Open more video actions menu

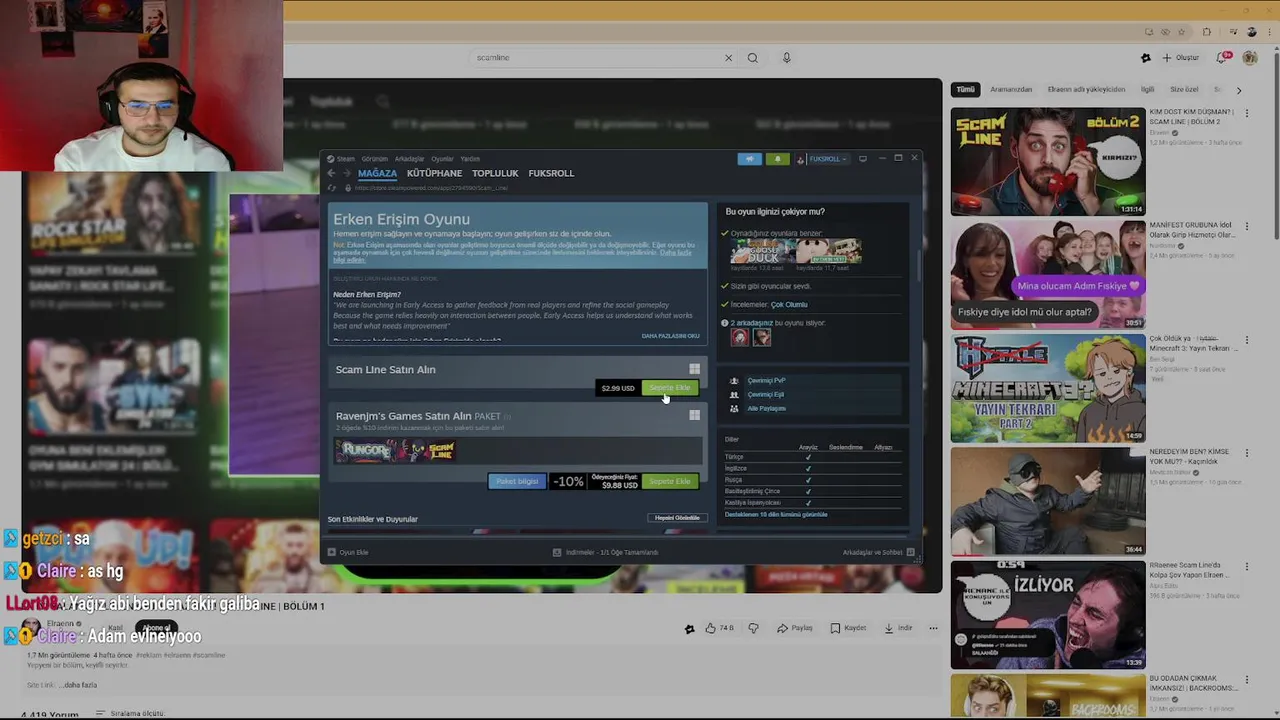(x=933, y=628)
